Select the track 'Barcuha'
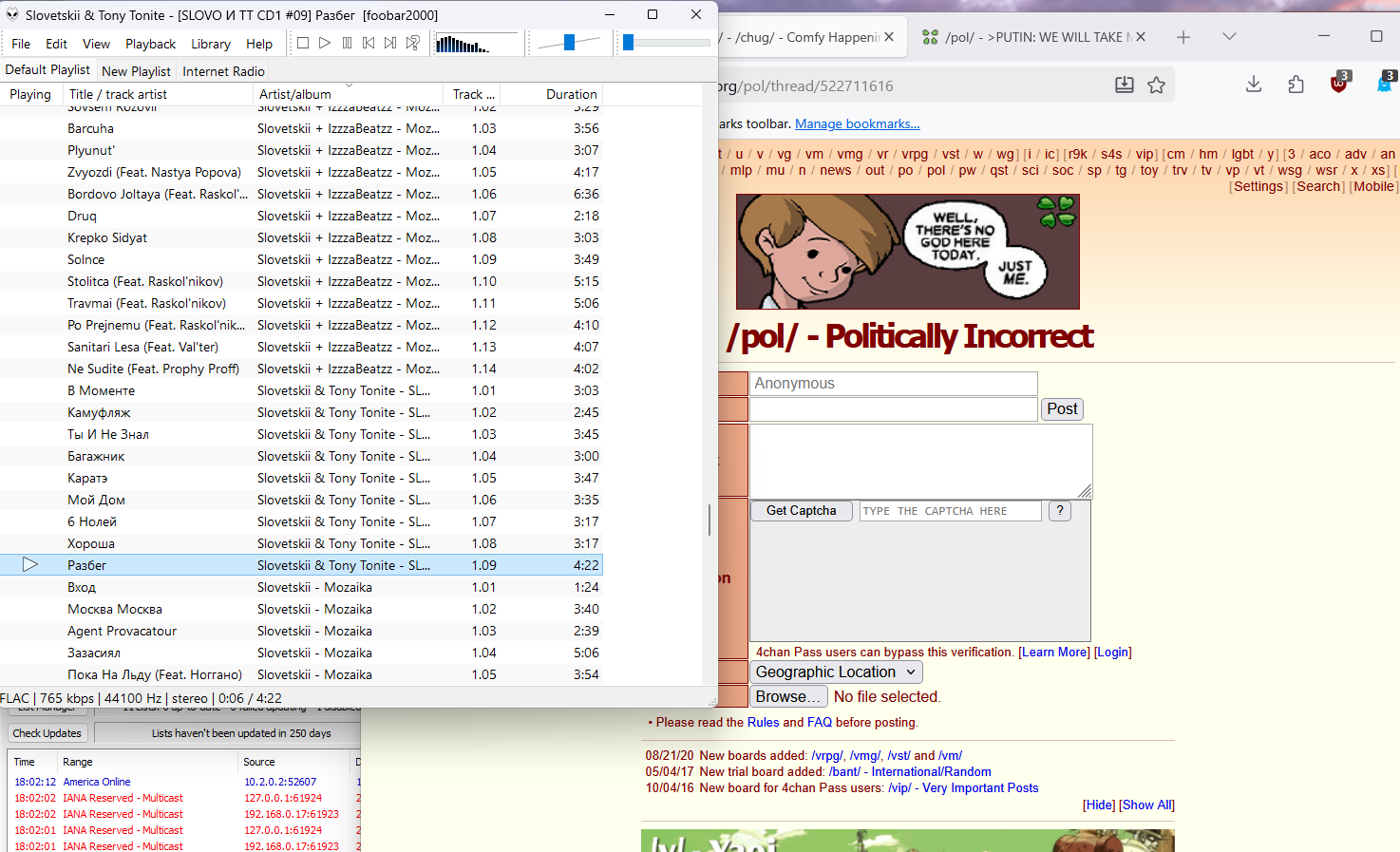The width and height of the screenshot is (1400, 852). tap(301, 128)
